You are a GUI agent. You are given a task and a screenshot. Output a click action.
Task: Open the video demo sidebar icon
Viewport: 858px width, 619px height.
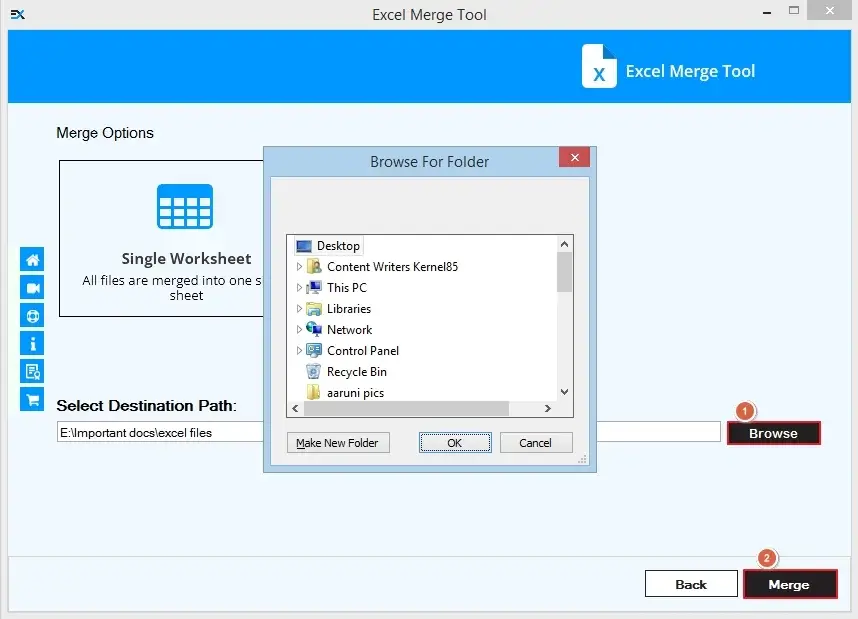pos(32,287)
